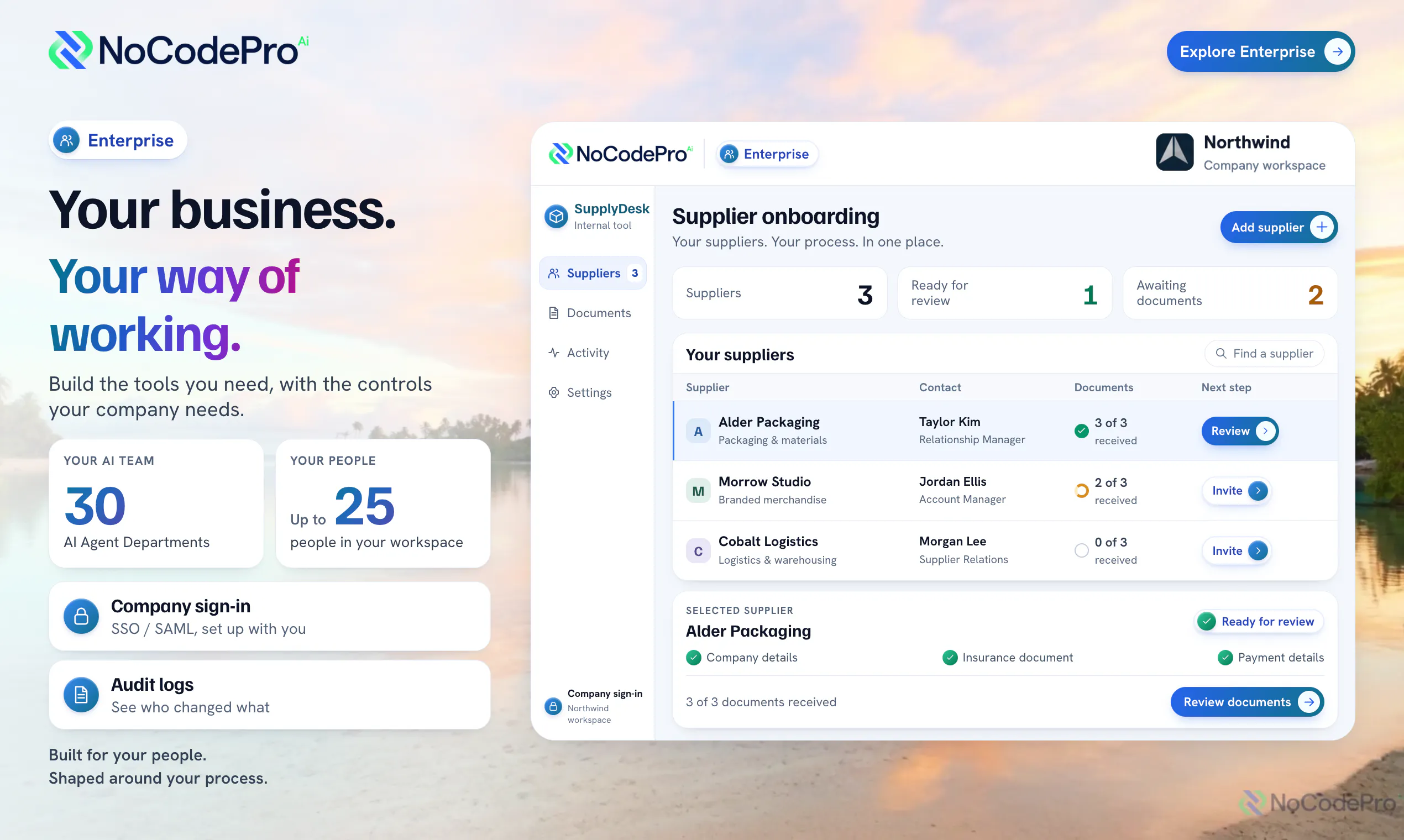Click the Enterprise pill in the app header
1404x840 pixels.
pyautogui.click(x=767, y=154)
